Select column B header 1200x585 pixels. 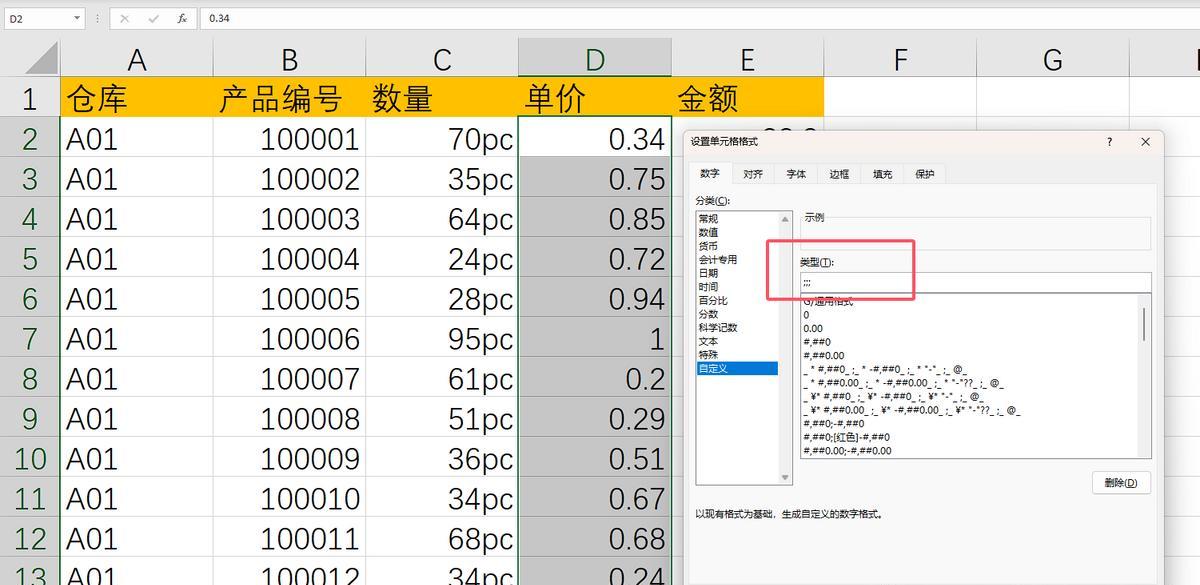coord(289,59)
